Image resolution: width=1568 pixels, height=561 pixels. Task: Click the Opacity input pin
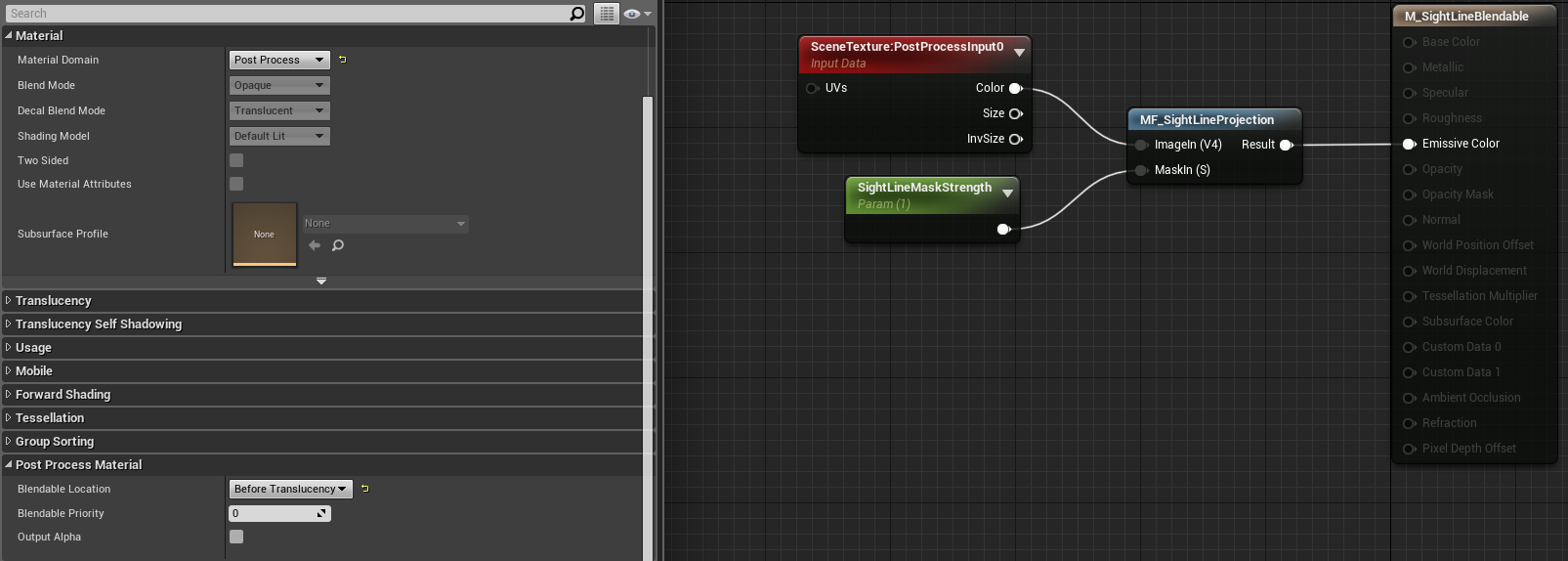coord(1409,169)
